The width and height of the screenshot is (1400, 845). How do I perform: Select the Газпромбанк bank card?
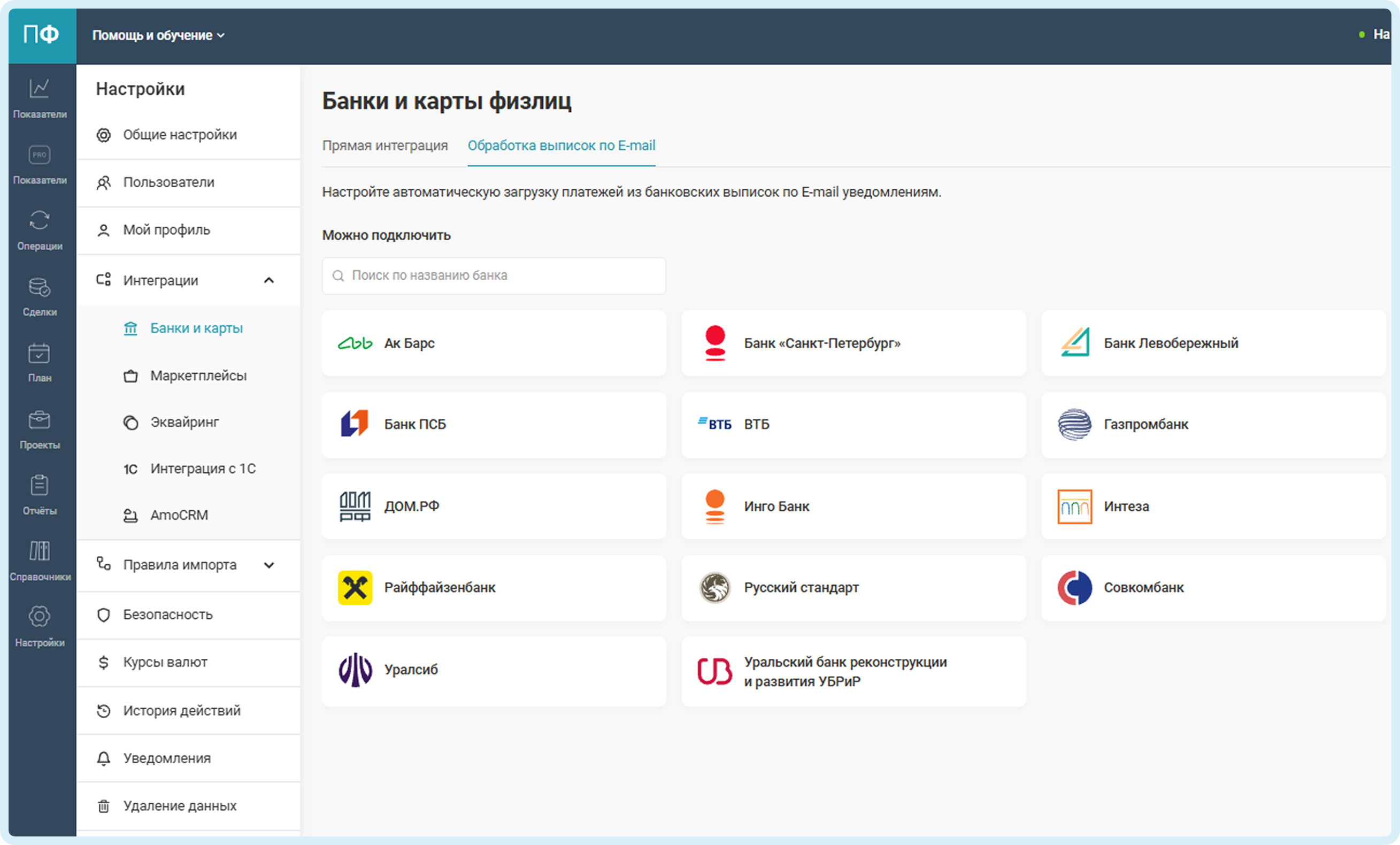tap(1212, 425)
